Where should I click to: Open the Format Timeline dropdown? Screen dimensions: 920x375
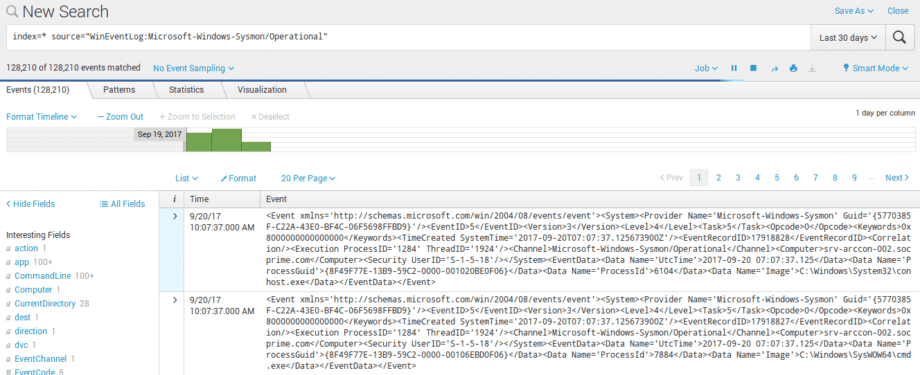(x=42, y=117)
